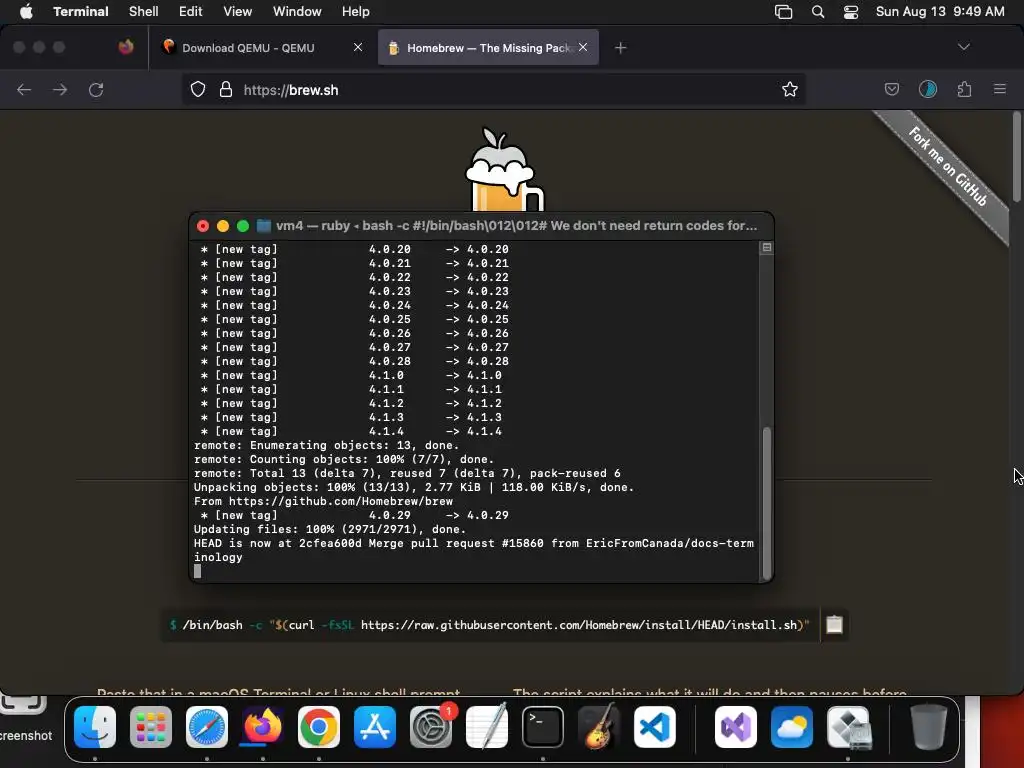
Task: Open Google Chrome from the Dock
Action: pyautogui.click(x=319, y=727)
